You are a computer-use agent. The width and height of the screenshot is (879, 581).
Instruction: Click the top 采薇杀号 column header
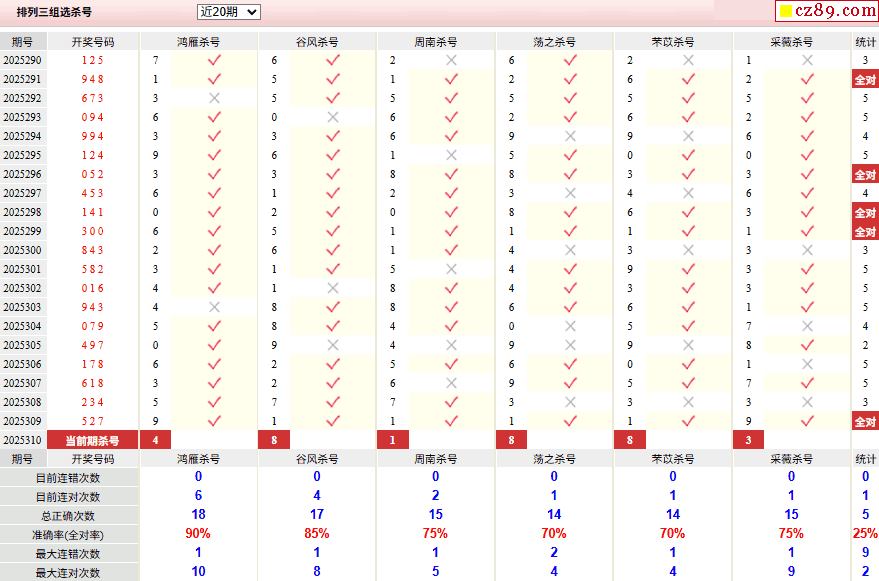point(791,42)
